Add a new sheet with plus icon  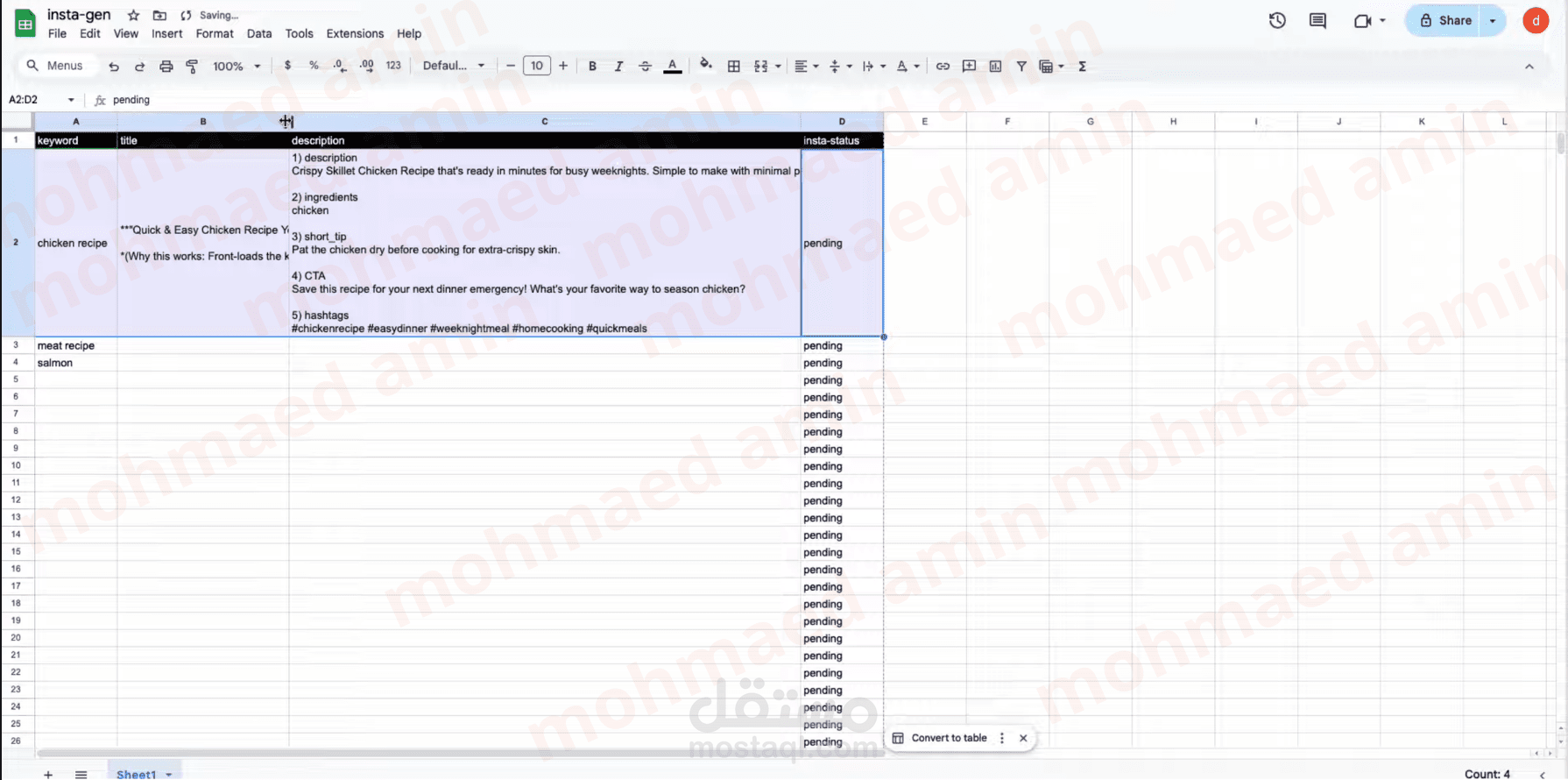coord(48,774)
